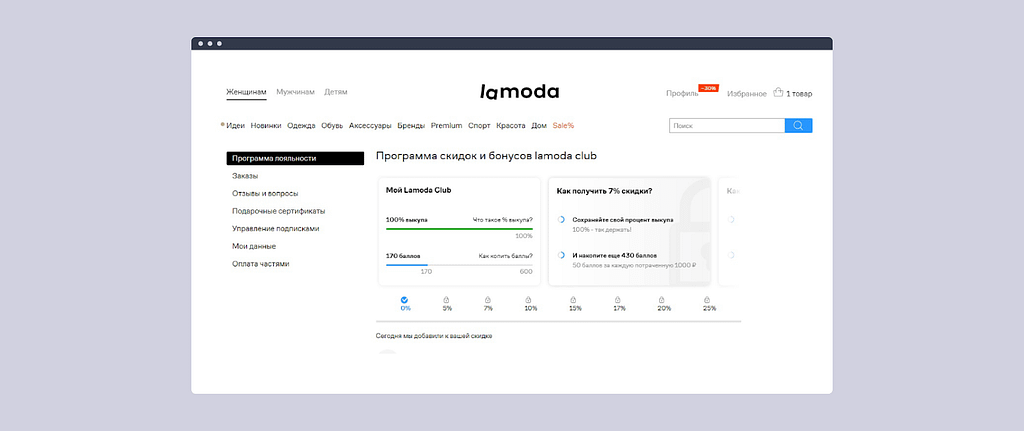
Task: Click the lamoda logo
Action: (x=520, y=91)
